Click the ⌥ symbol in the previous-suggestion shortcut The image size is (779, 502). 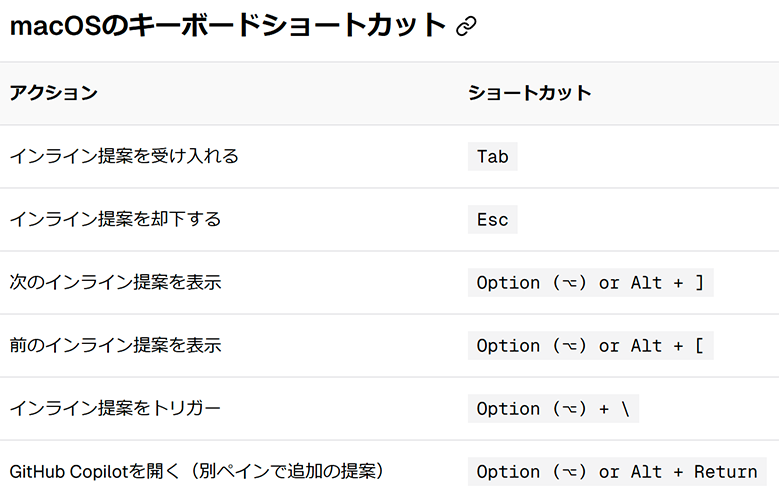pos(569,346)
